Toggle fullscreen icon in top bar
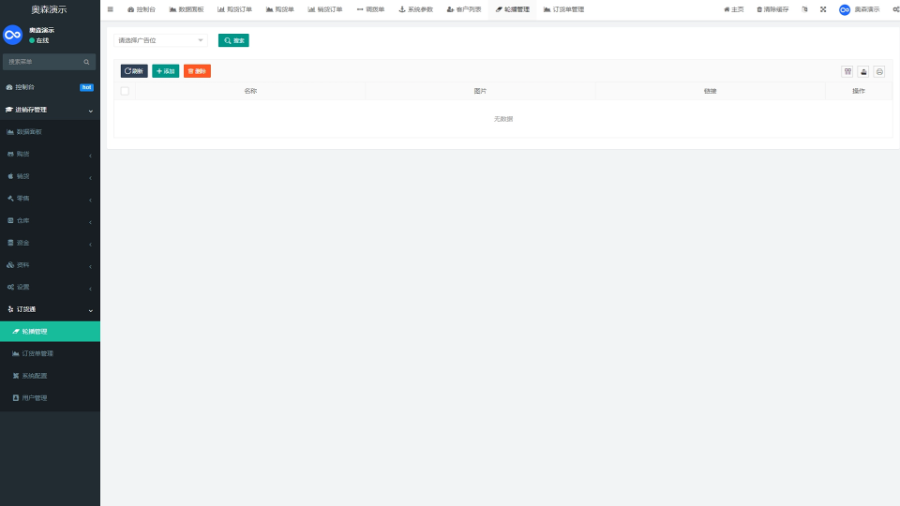The width and height of the screenshot is (900, 506). click(823, 9)
